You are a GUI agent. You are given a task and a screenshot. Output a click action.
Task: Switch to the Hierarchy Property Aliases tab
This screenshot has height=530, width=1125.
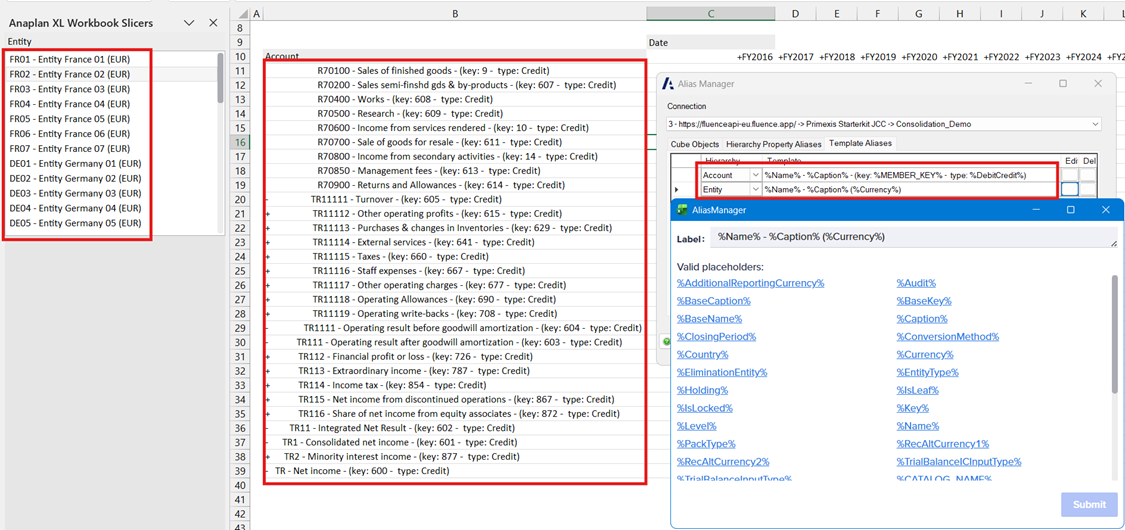click(773, 145)
